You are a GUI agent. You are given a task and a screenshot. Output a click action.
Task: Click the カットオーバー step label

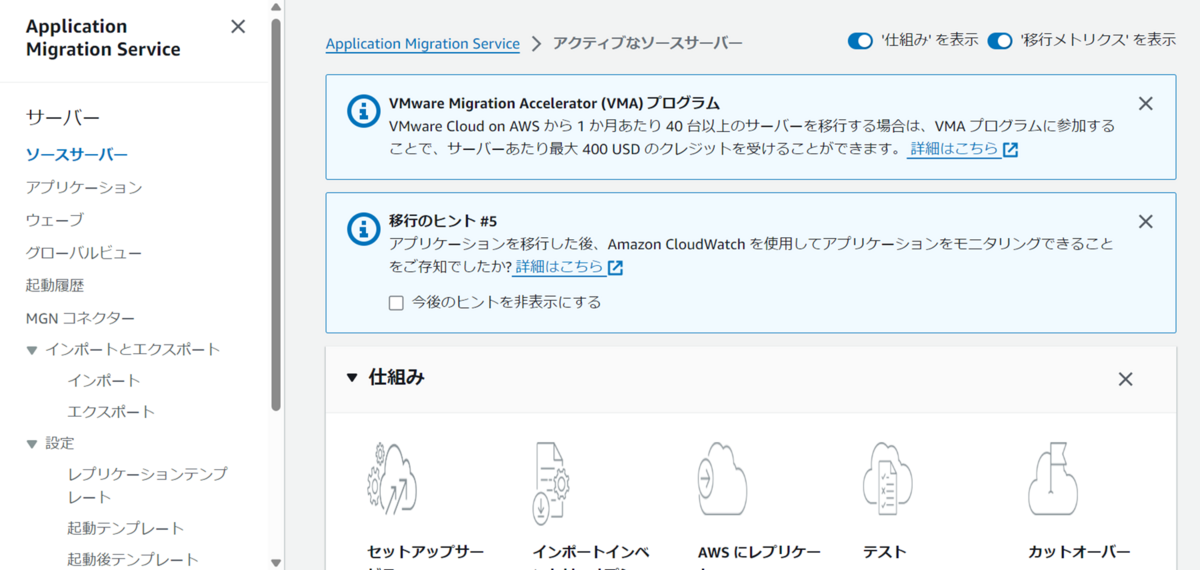point(1079,552)
